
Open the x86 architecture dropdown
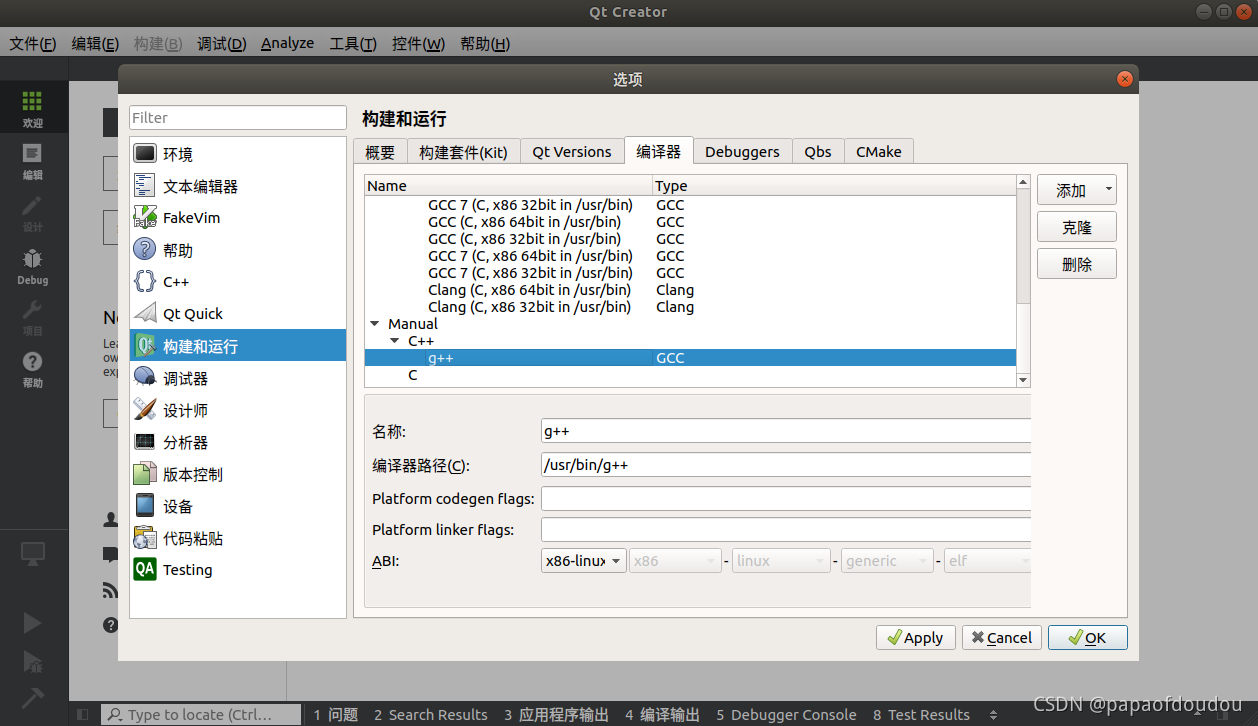tap(675, 561)
